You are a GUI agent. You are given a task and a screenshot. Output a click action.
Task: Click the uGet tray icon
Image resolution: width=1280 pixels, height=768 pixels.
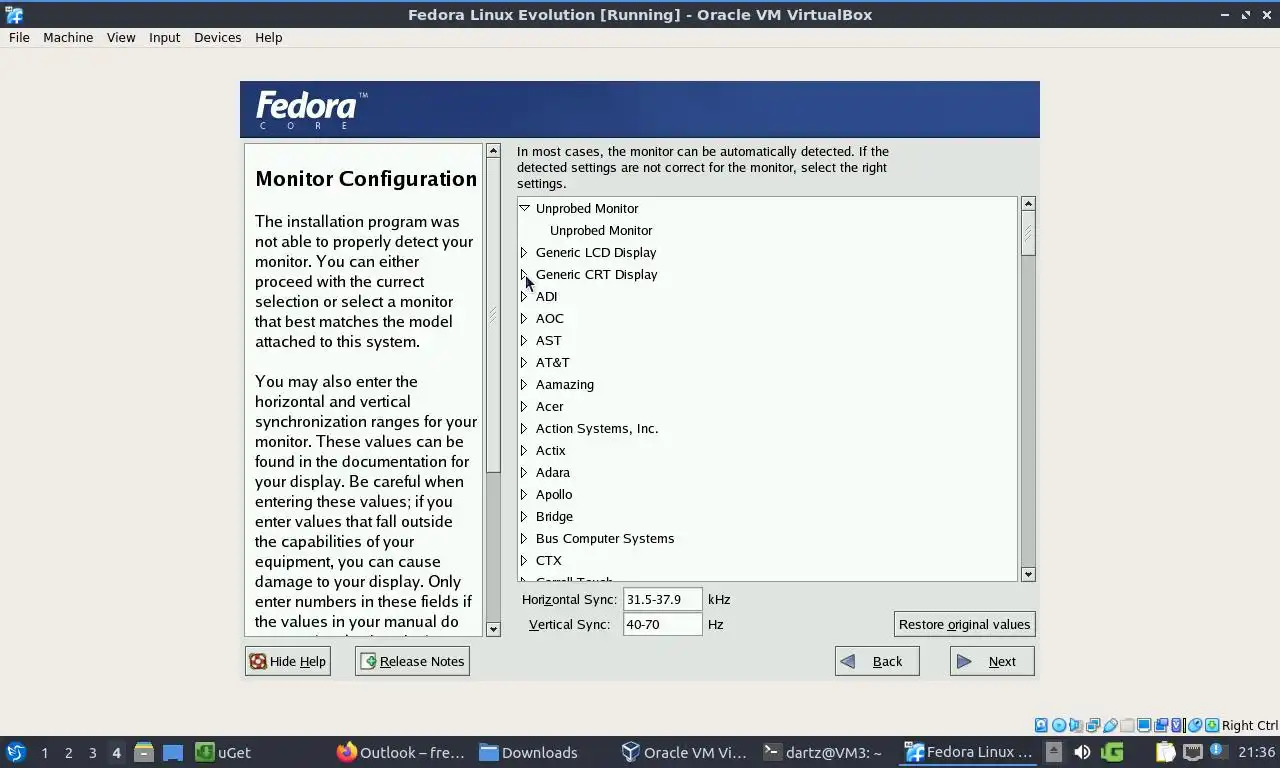point(1112,752)
